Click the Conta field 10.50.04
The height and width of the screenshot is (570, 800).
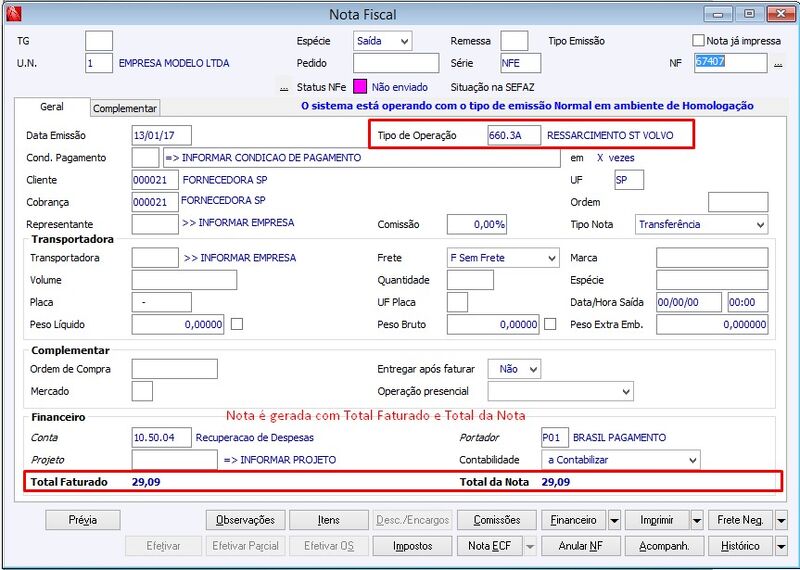pyautogui.click(x=162, y=438)
